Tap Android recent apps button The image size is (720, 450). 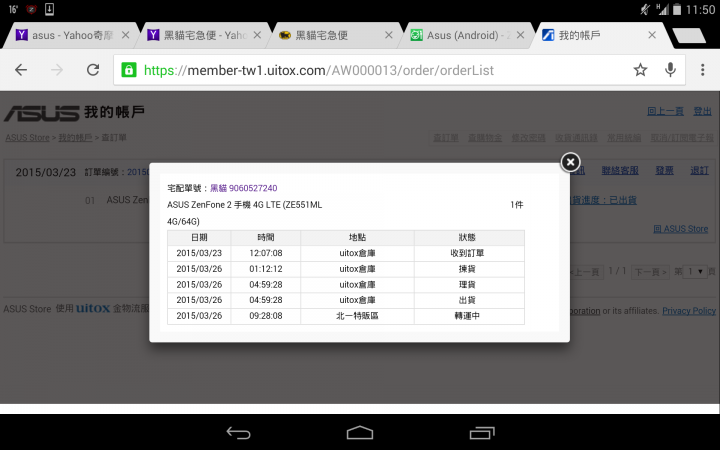482,433
